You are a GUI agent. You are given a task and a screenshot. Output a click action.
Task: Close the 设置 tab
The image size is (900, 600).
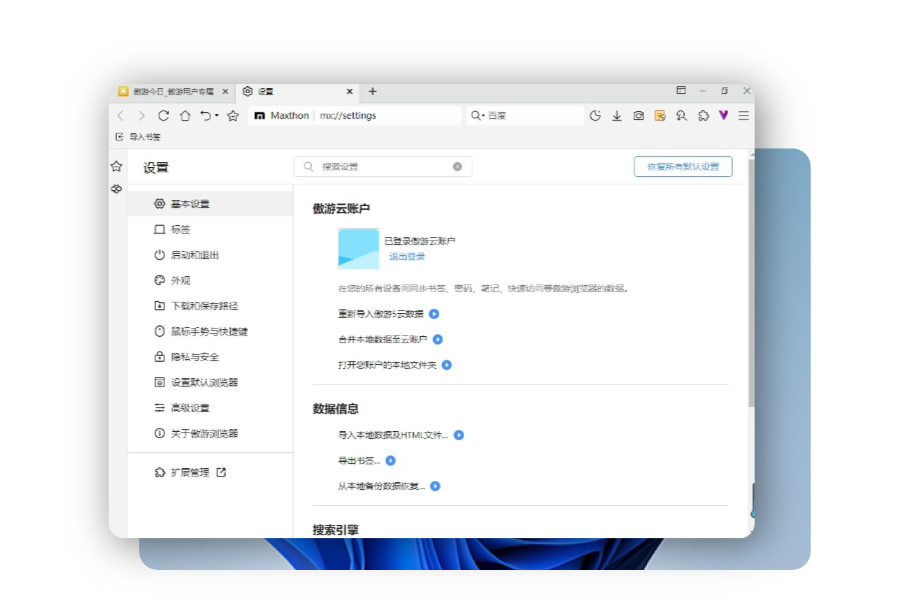(350, 91)
